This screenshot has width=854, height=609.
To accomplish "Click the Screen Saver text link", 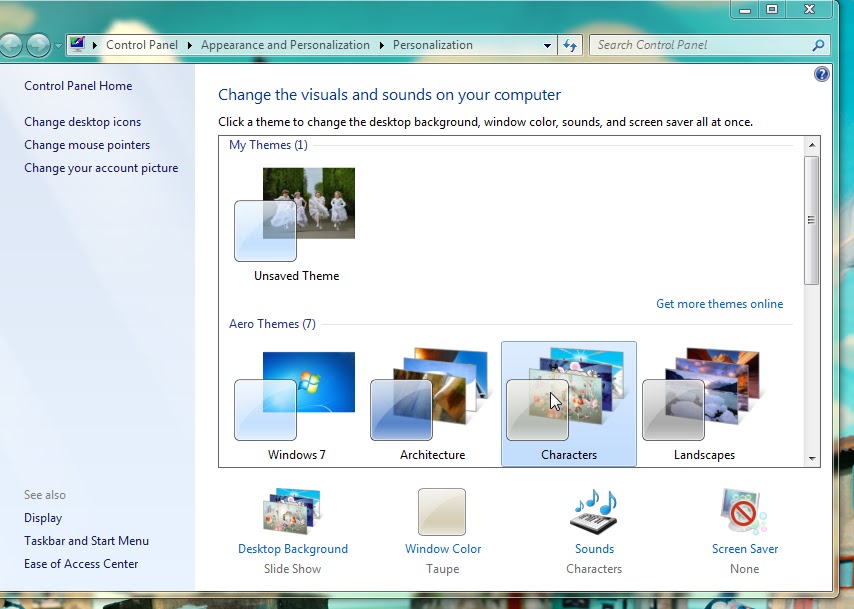I will click(x=745, y=549).
